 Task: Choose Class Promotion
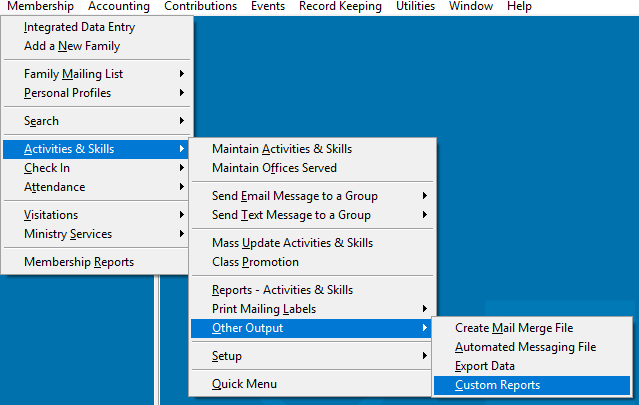point(255,262)
